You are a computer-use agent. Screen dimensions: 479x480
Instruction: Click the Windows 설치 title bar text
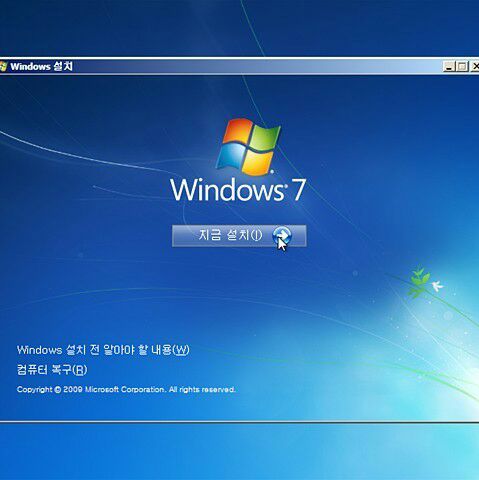coord(41,66)
